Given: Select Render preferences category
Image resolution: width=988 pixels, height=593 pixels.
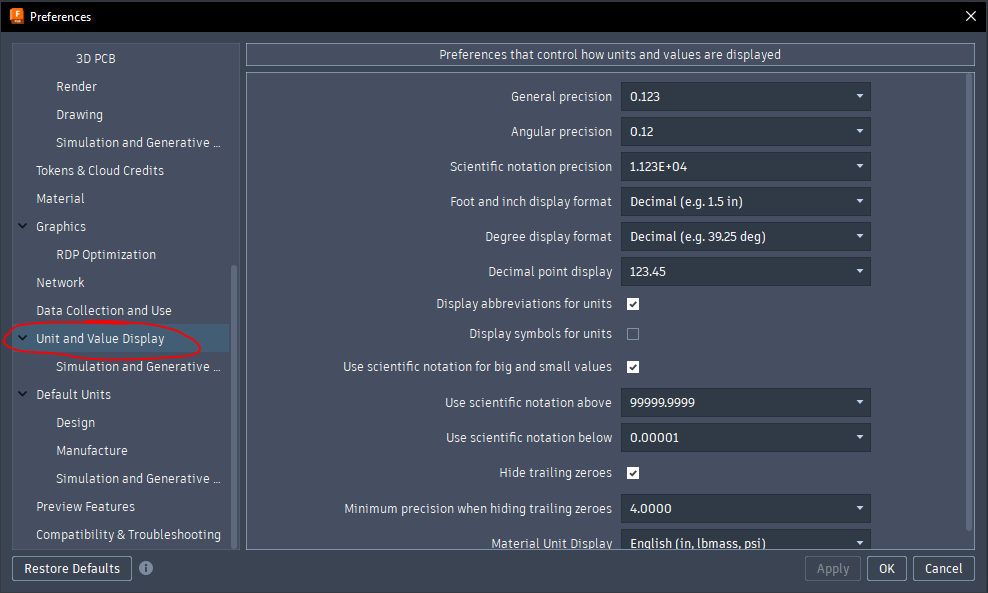Looking at the screenshot, I should [x=76, y=86].
